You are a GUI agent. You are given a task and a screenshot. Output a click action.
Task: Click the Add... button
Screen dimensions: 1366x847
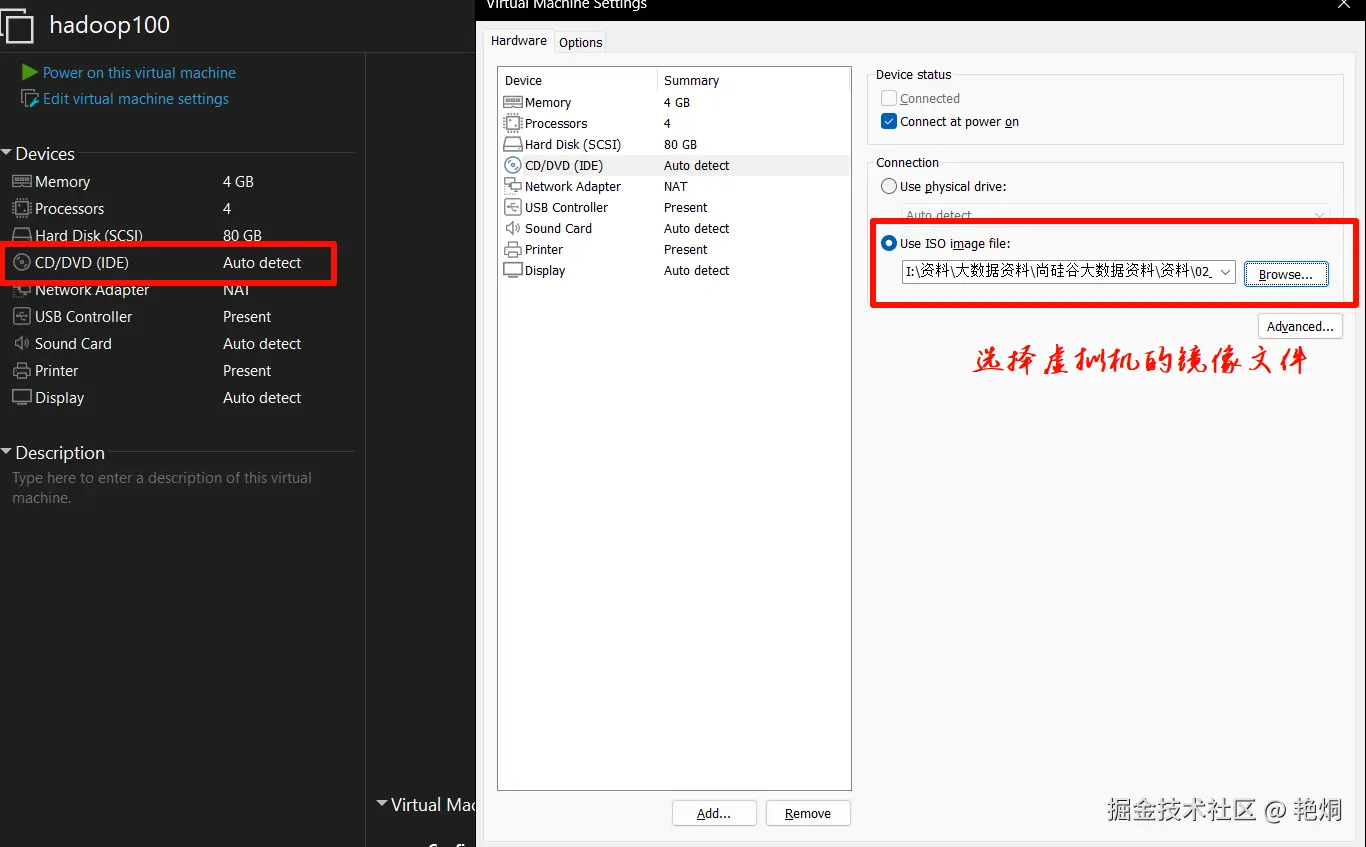click(x=714, y=813)
